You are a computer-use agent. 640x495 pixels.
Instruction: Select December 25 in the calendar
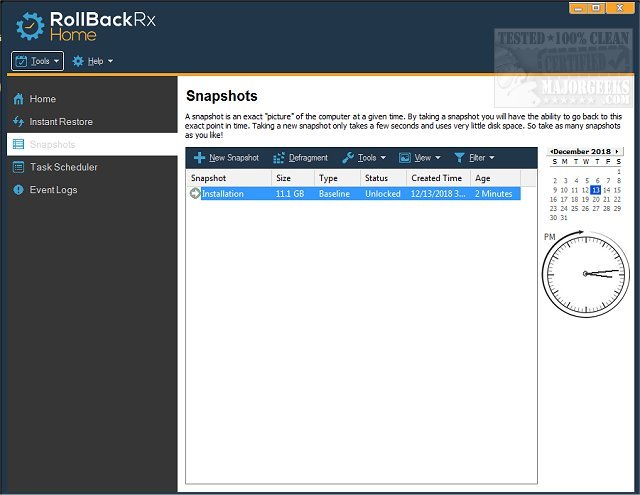pos(575,208)
